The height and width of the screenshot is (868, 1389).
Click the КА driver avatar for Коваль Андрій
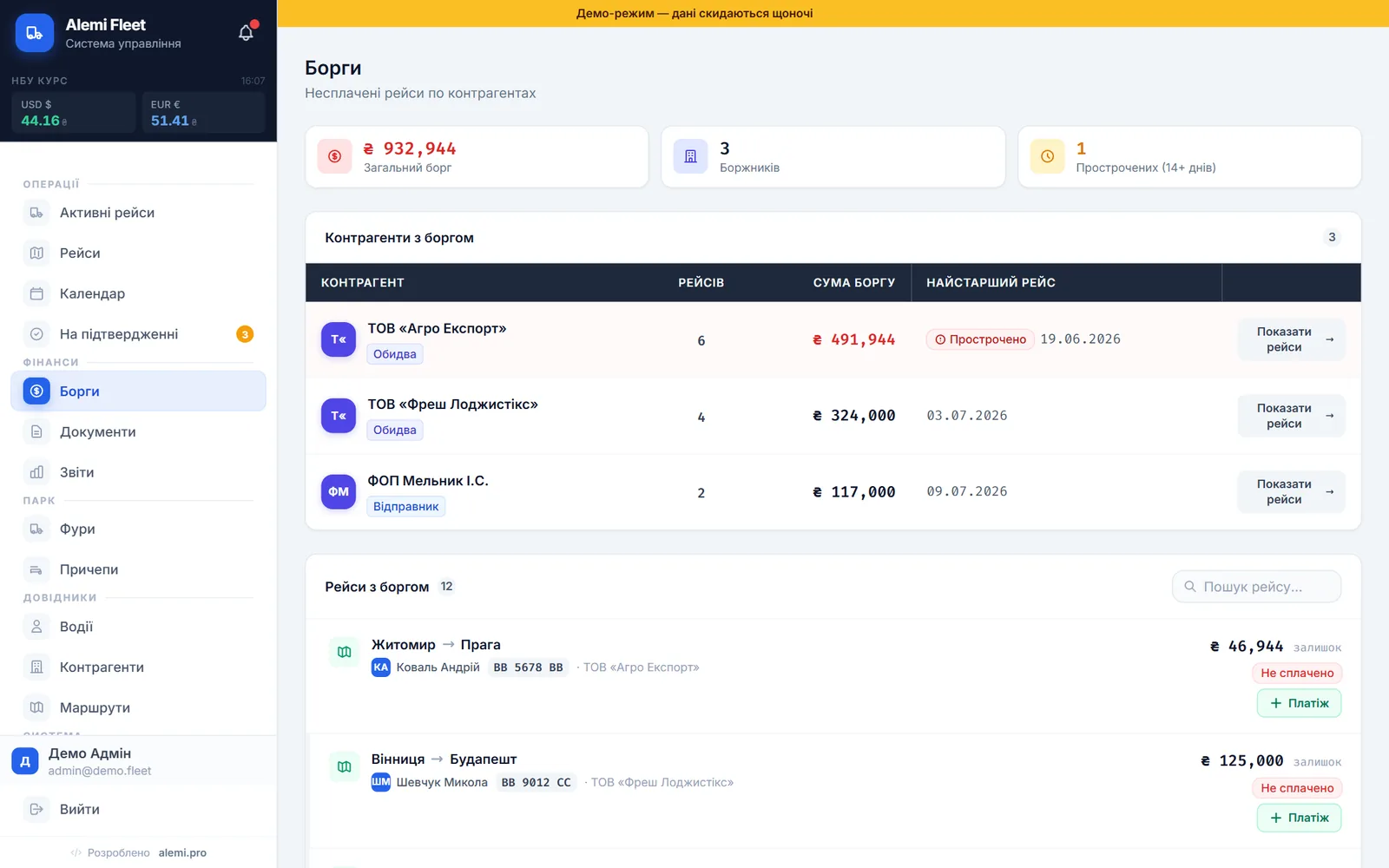(x=381, y=667)
